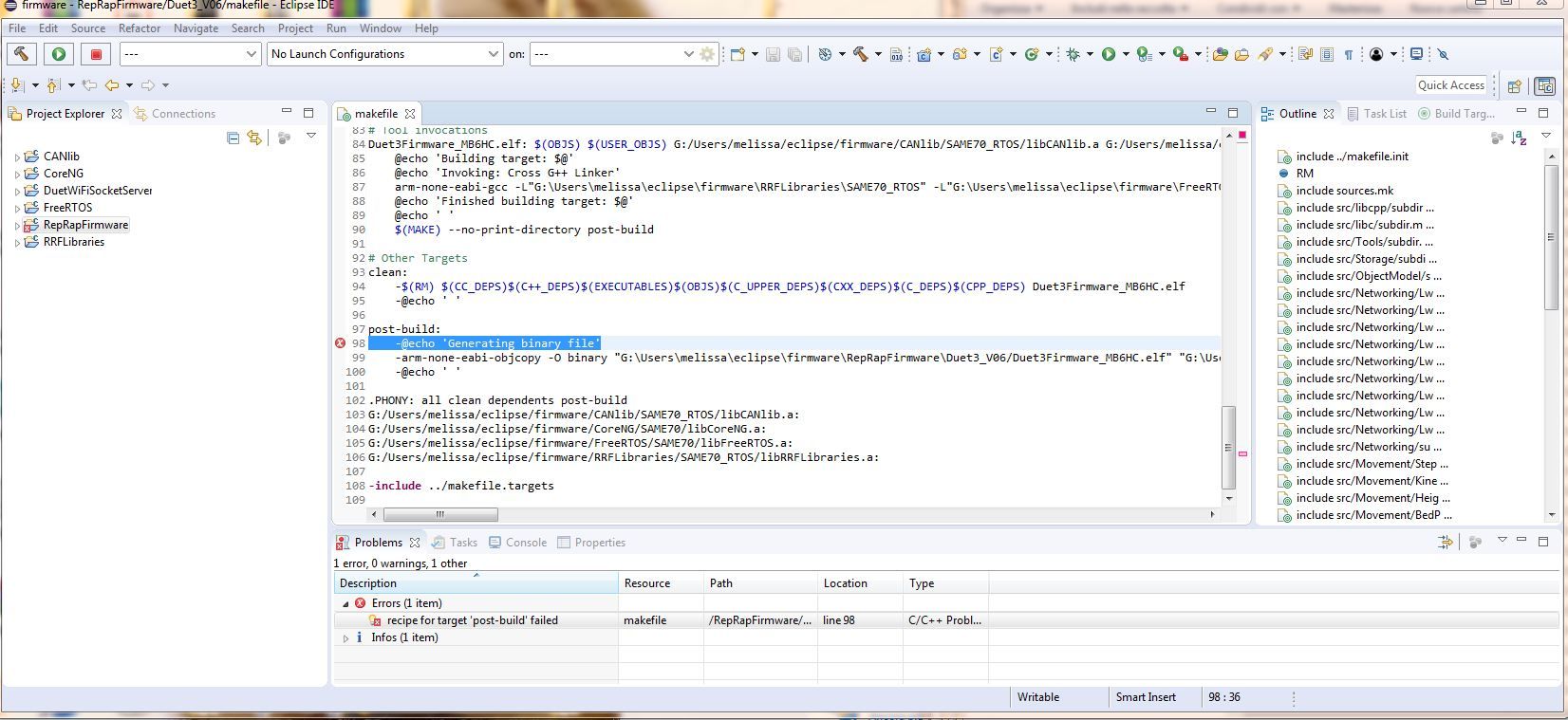Expand the RRFLibraries project
Screen dimensions: 1568x720
click(x=18, y=242)
